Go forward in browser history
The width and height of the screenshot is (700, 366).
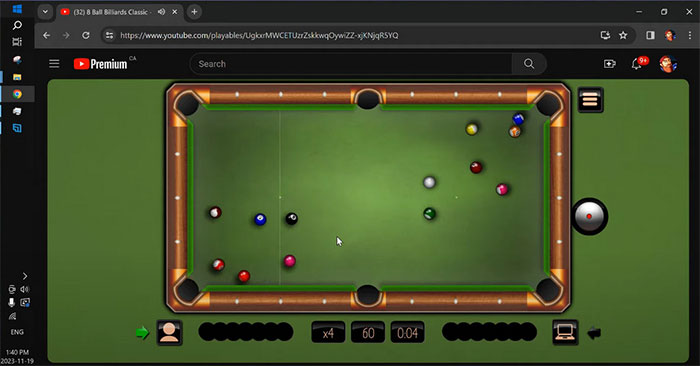click(x=66, y=35)
